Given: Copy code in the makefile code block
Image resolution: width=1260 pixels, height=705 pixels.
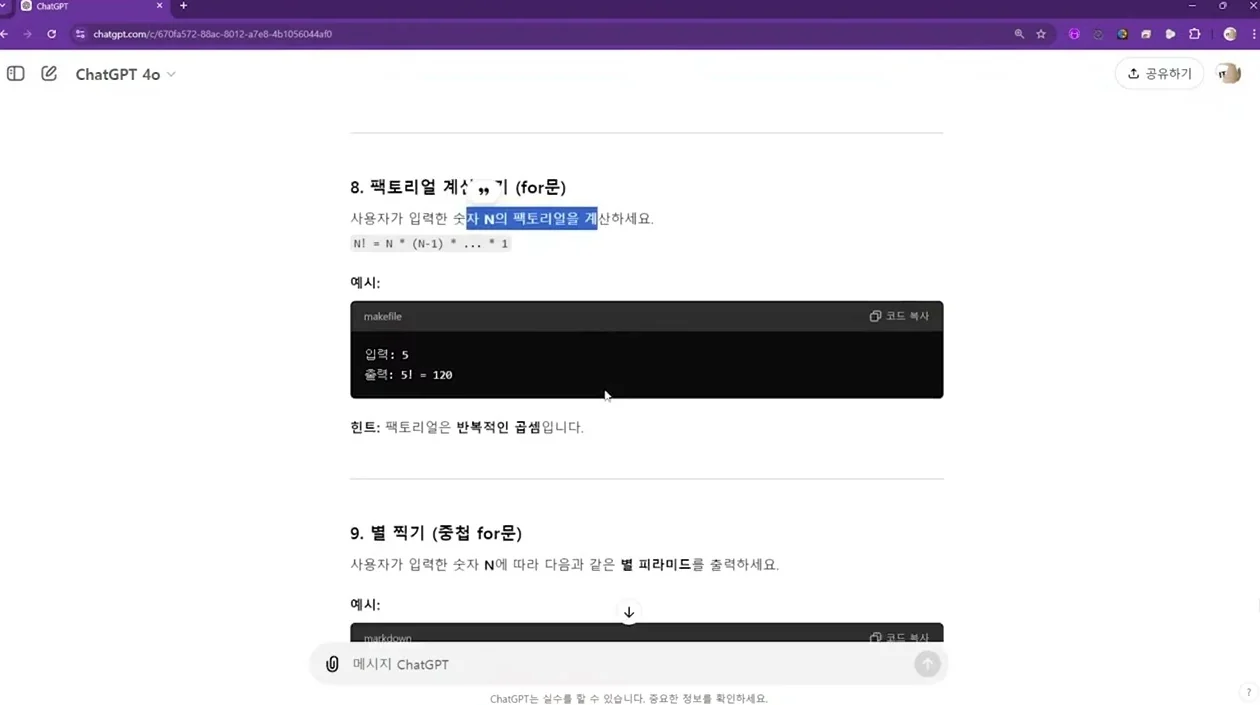Looking at the screenshot, I should pos(900,316).
